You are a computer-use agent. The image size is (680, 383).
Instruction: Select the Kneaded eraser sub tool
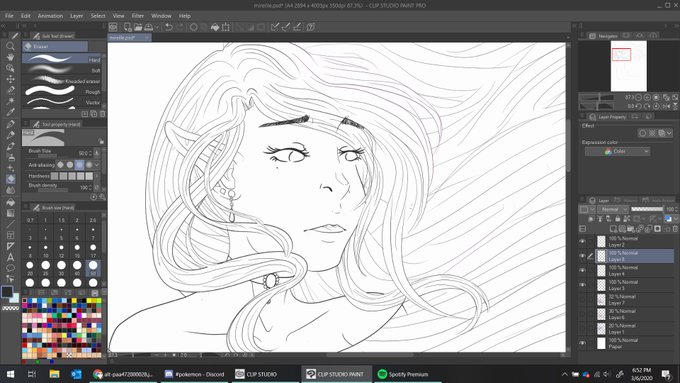tap(61, 80)
